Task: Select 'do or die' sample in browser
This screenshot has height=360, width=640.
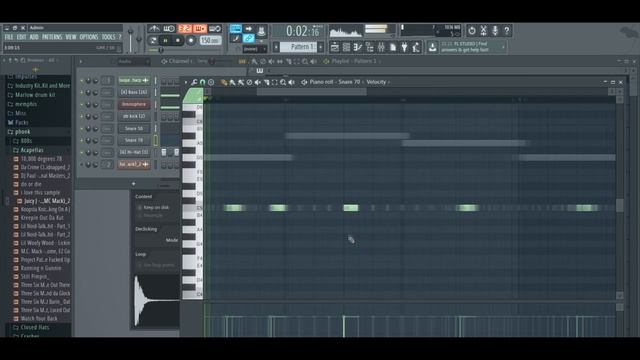Action: click(31, 184)
